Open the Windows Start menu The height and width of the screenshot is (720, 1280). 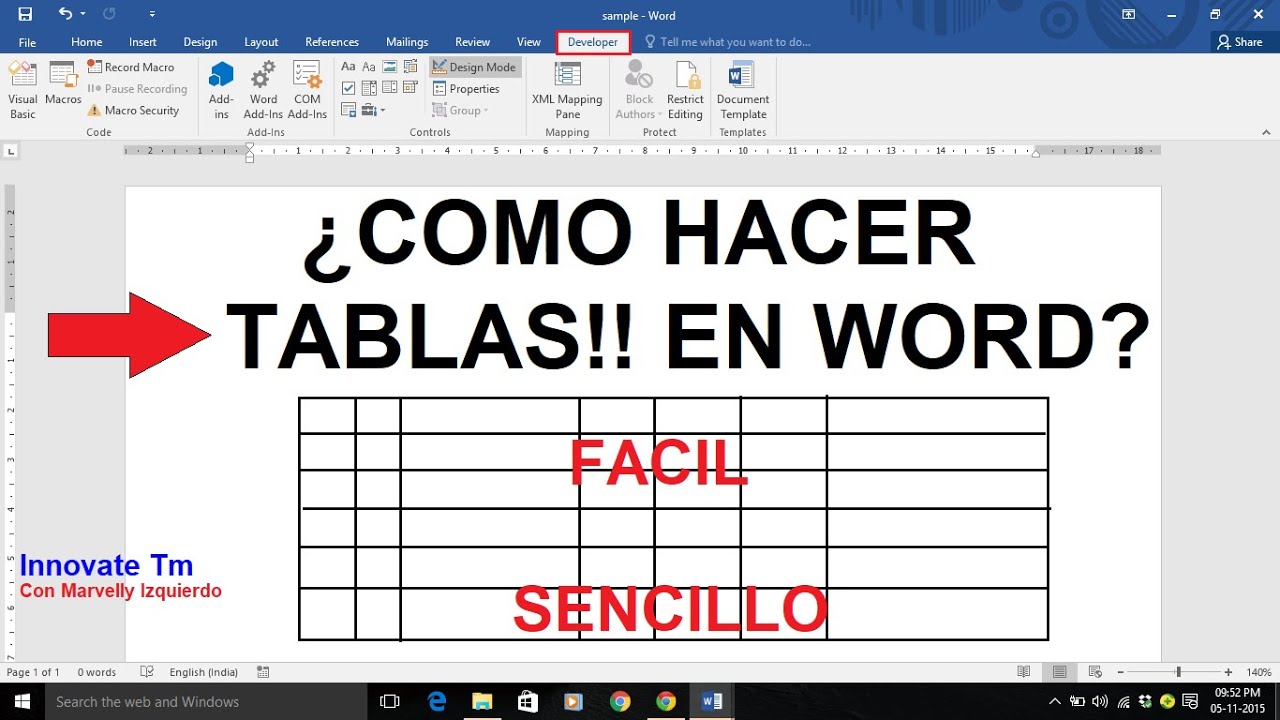click(22, 701)
